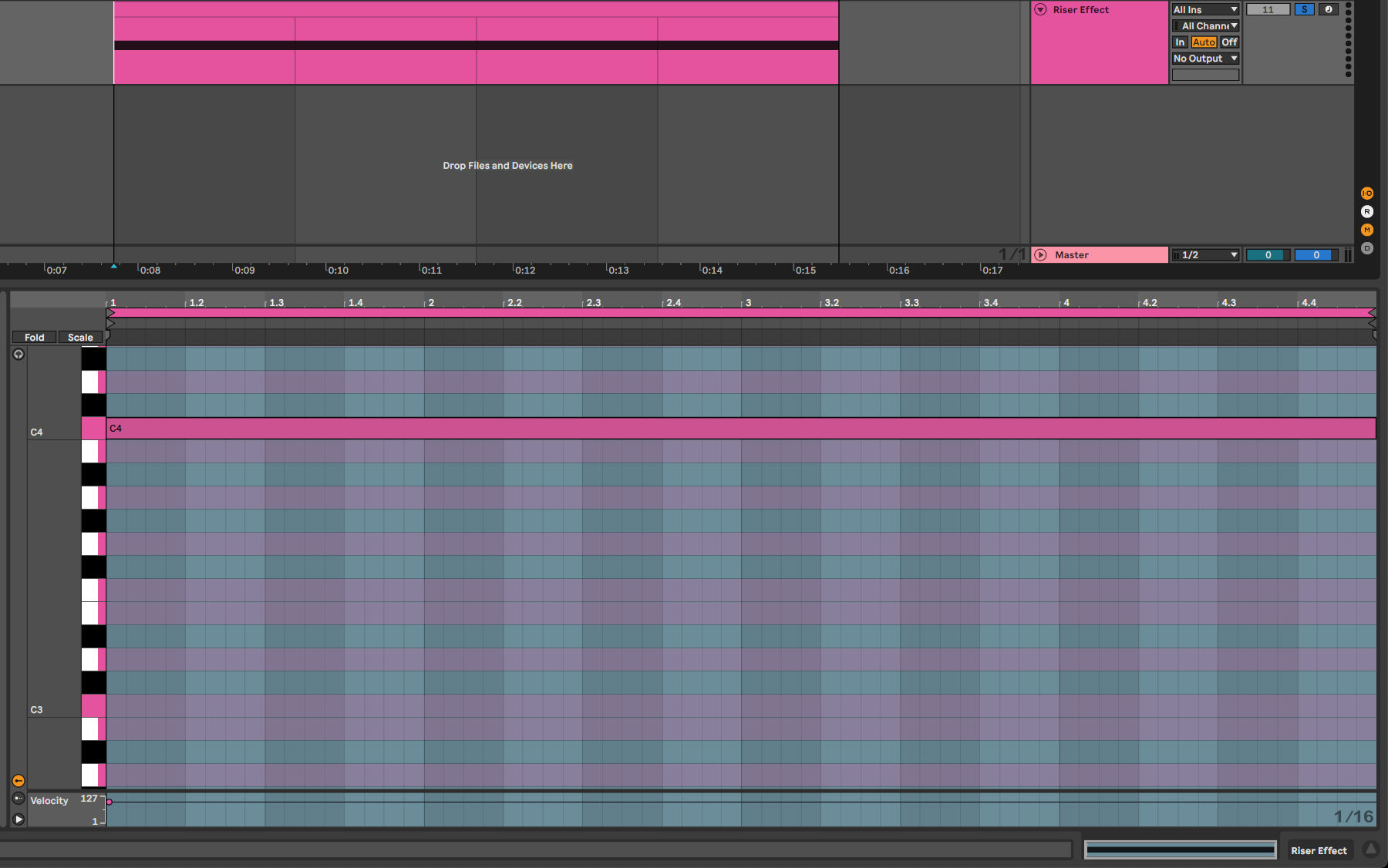Viewport: 1388px width, 868px height.
Task: Click the Master track play button icon
Action: click(x=1040, y=255)
